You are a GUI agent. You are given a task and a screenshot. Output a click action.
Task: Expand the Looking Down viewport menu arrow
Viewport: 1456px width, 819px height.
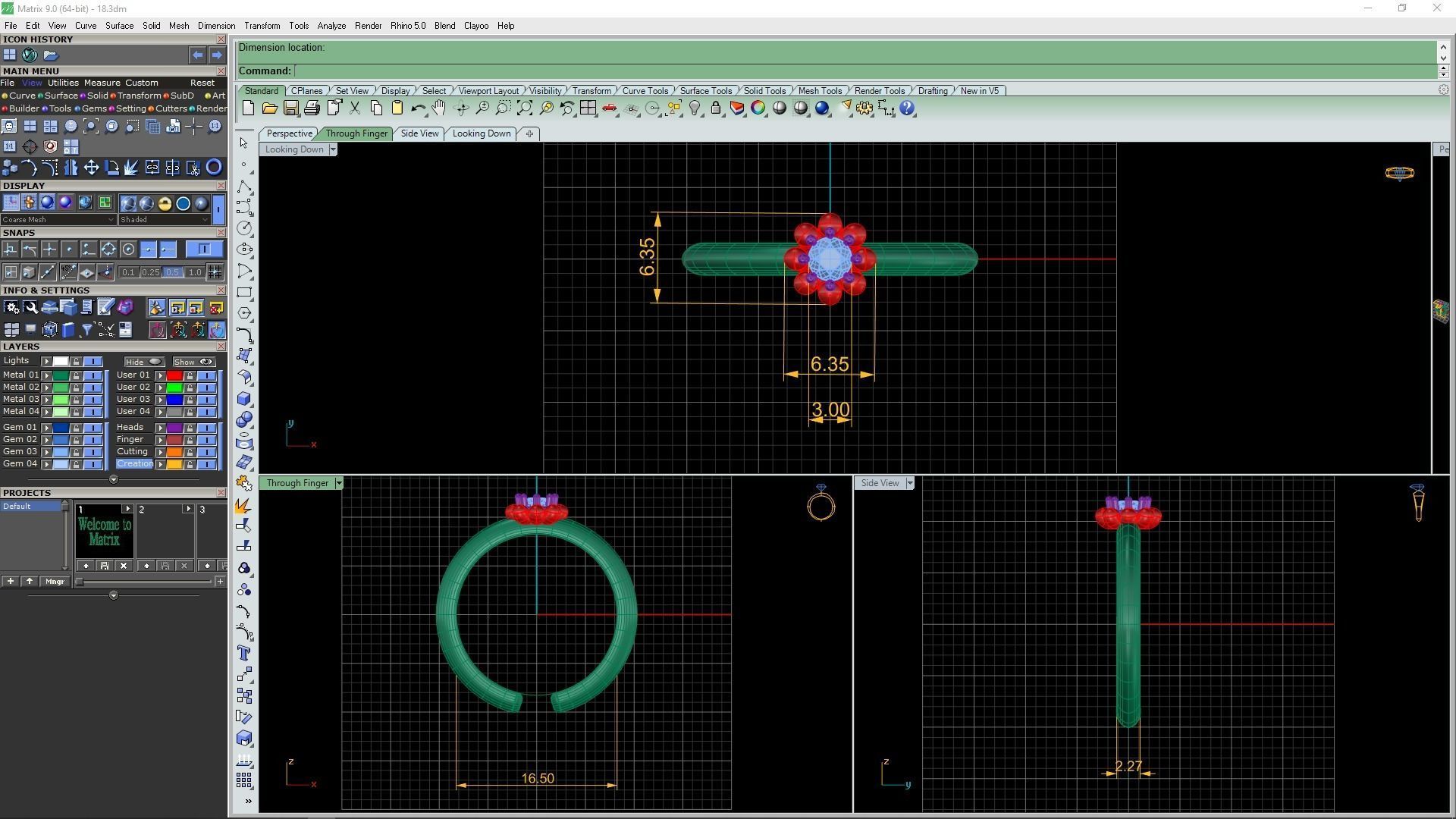[x=332, y=149]
